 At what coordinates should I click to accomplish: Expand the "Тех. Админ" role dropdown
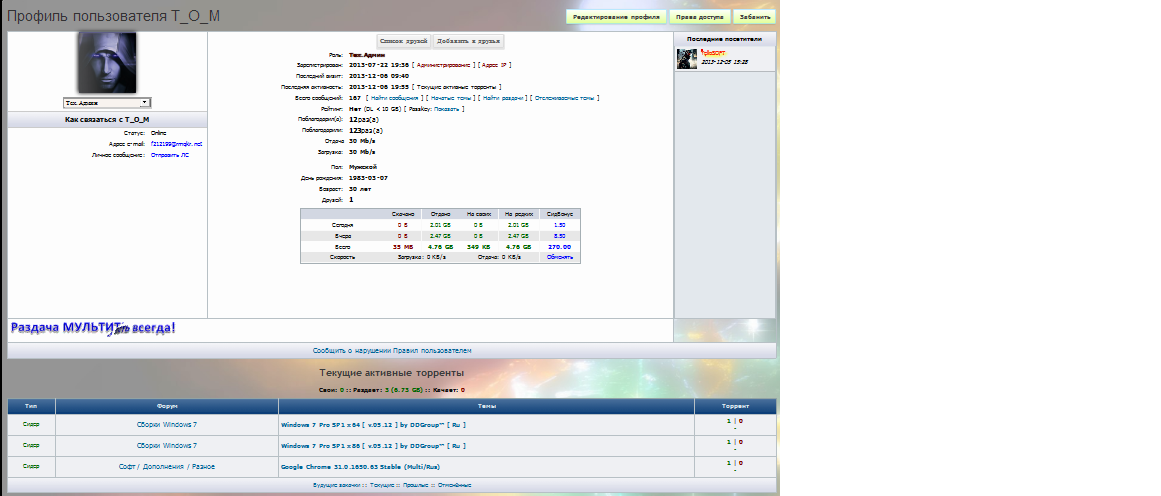(107, 103)
